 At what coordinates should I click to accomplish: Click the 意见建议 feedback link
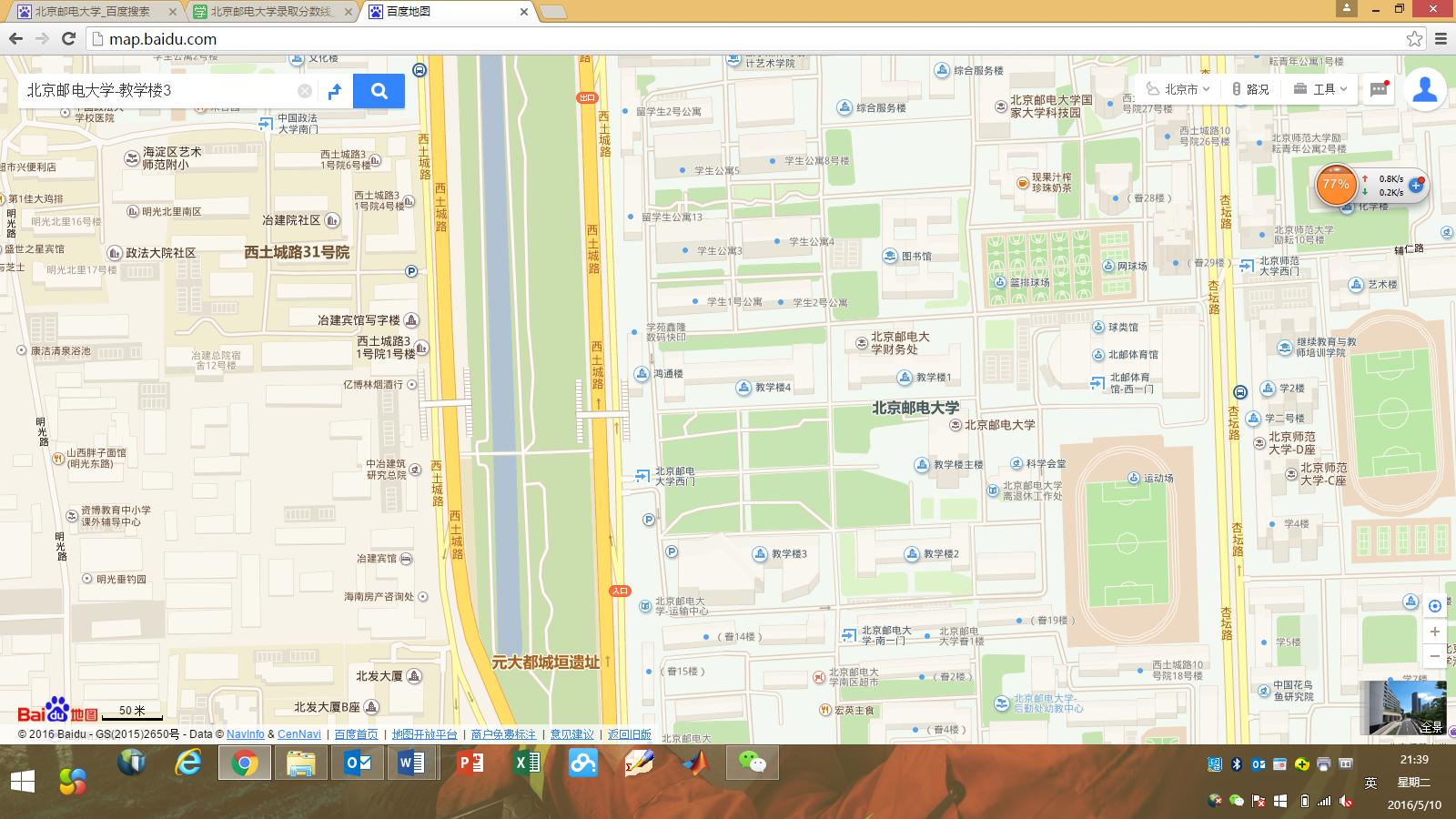point(571,734)
